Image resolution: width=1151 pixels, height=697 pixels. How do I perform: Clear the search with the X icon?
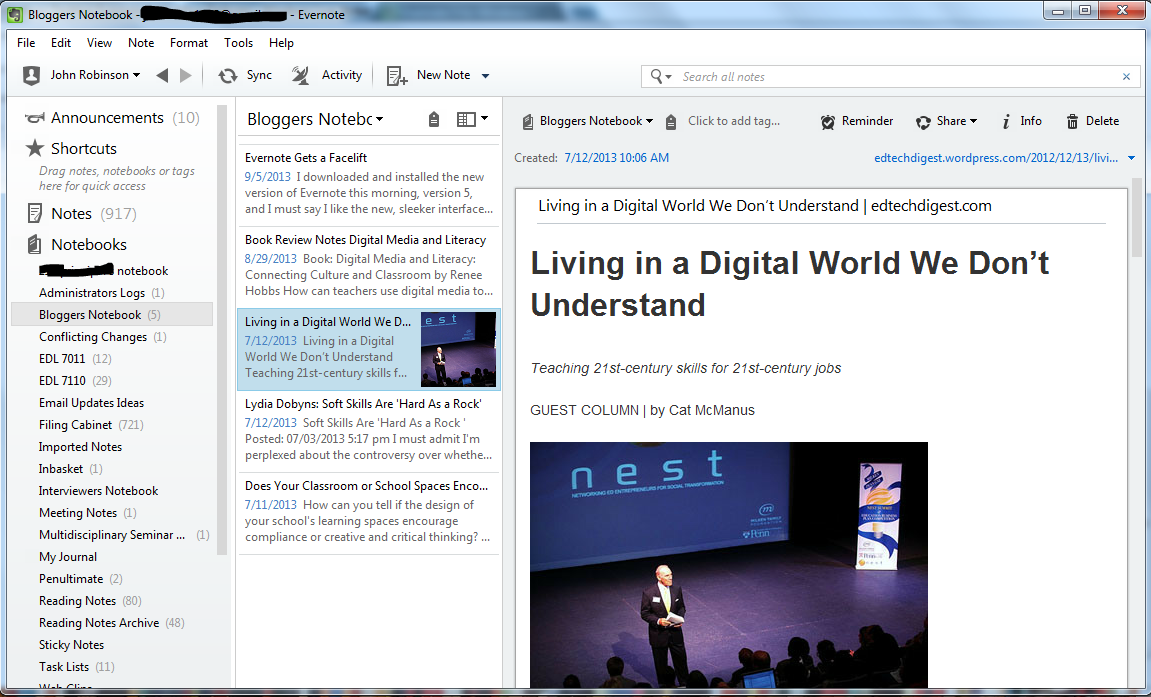click(x=1126, y=76)
